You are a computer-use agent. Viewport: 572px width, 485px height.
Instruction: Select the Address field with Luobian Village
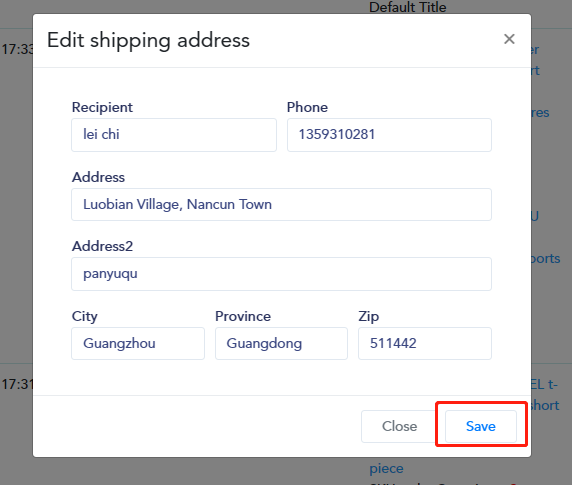coord(281,204)
